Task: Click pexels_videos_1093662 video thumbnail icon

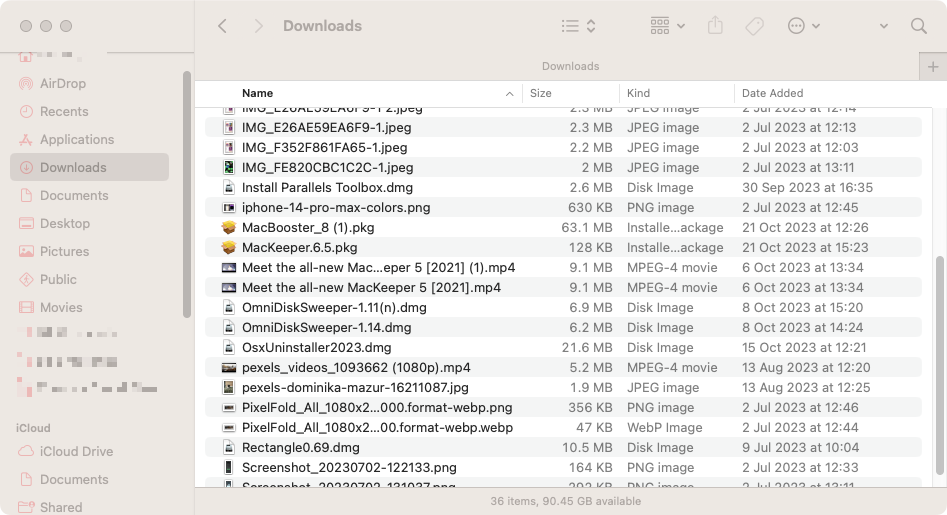Action: 228,368
